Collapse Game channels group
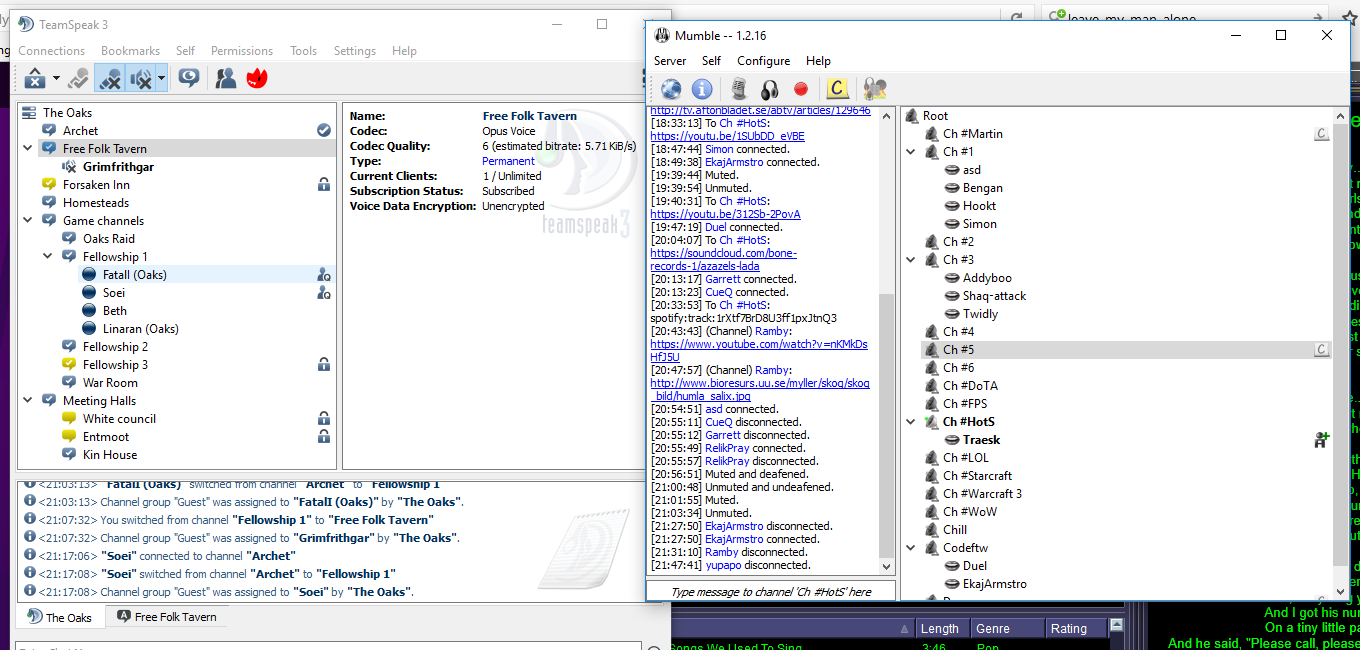The height and width of the screenshot is (650, 1360). click(29, 221)
